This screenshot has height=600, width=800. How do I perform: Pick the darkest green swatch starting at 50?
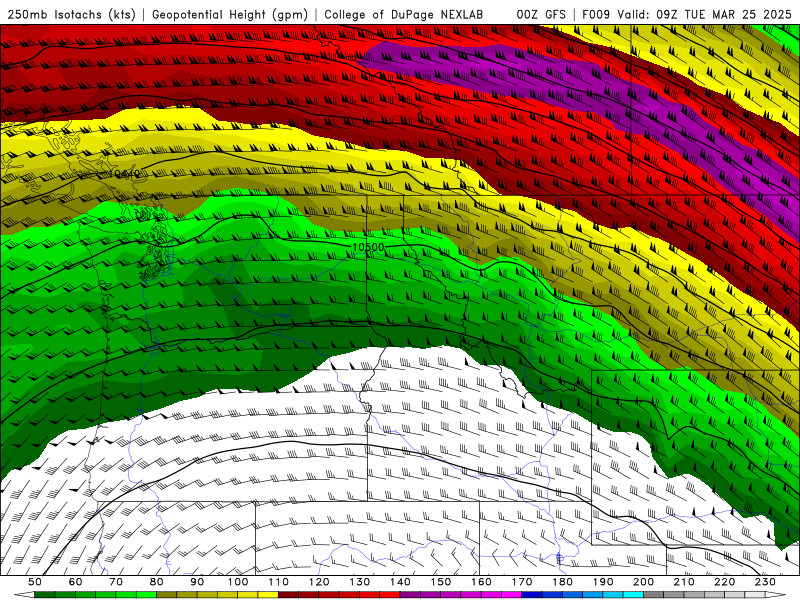coord(45,595)
